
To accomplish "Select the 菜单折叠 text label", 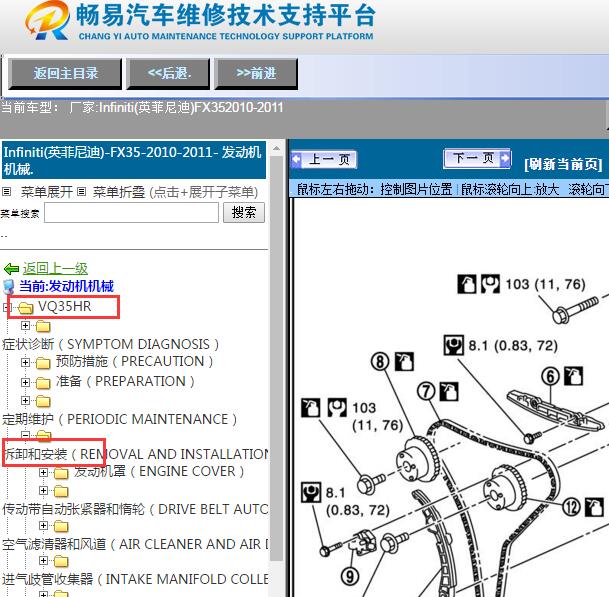I will pyautogui.click(x=118, y=192).
